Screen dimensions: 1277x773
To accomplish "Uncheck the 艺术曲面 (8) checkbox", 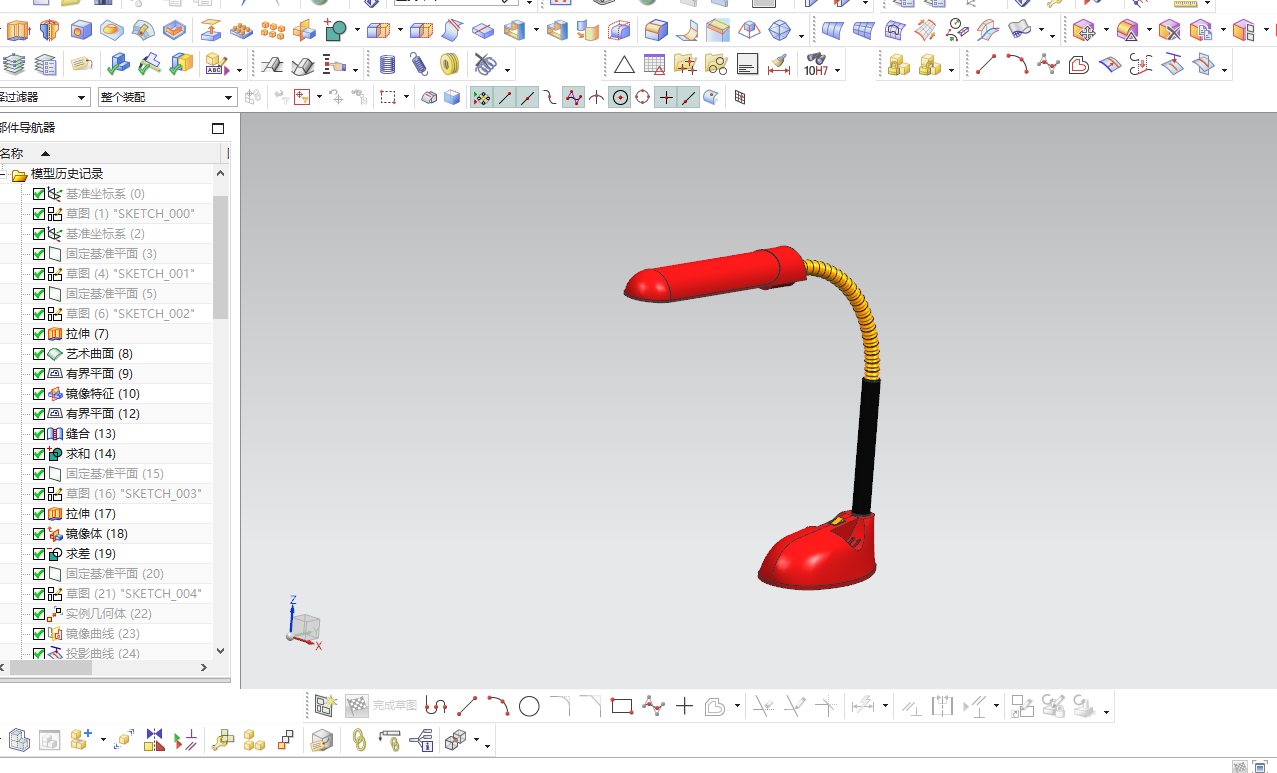I will (39, 354).
